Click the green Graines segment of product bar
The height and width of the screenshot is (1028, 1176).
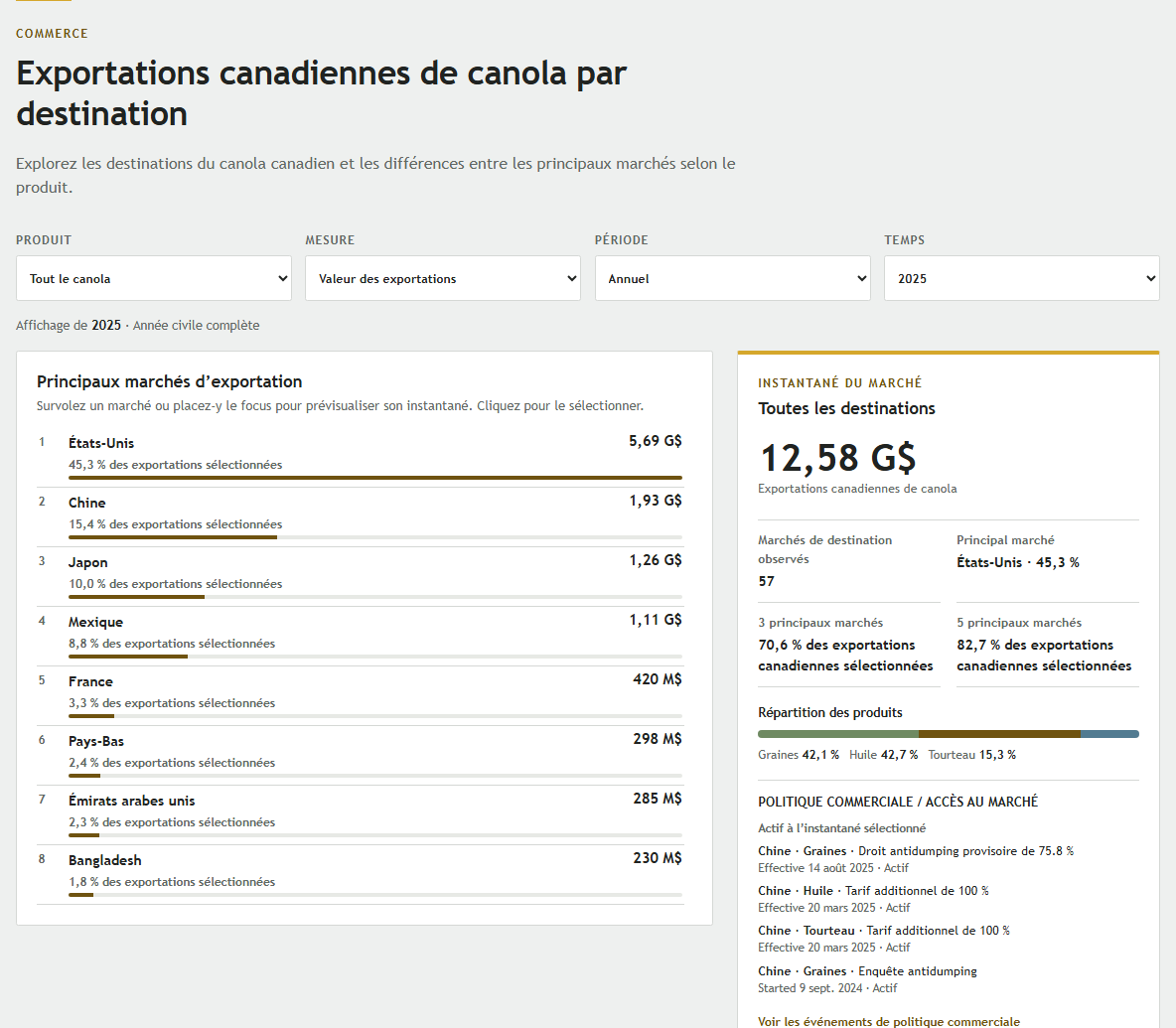coord(838,734)
